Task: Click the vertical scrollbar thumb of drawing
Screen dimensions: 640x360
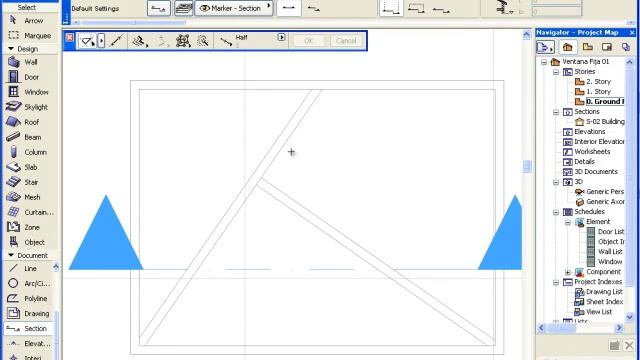Action: click(527, 166)
